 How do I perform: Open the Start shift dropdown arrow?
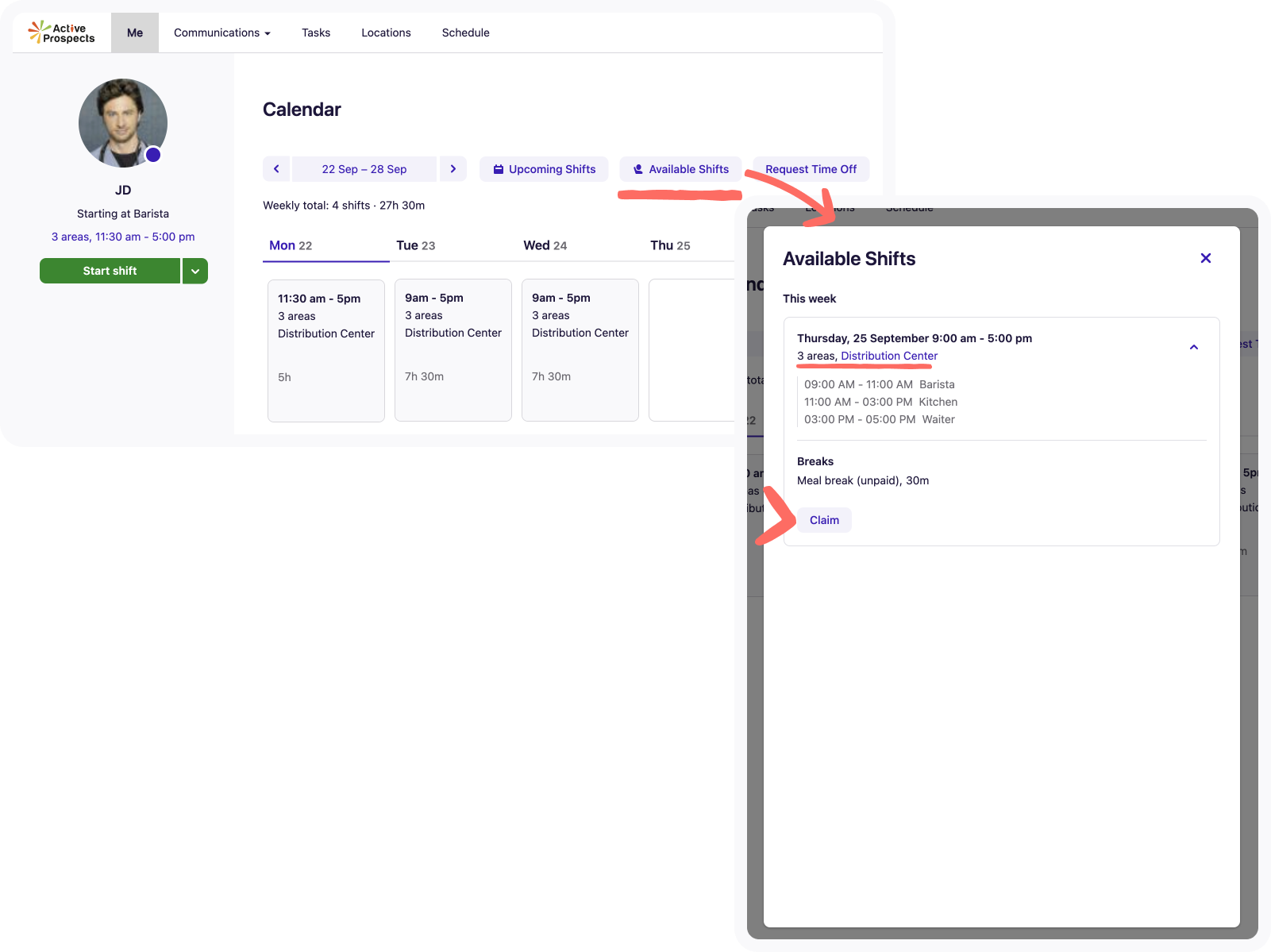(195, 271)
